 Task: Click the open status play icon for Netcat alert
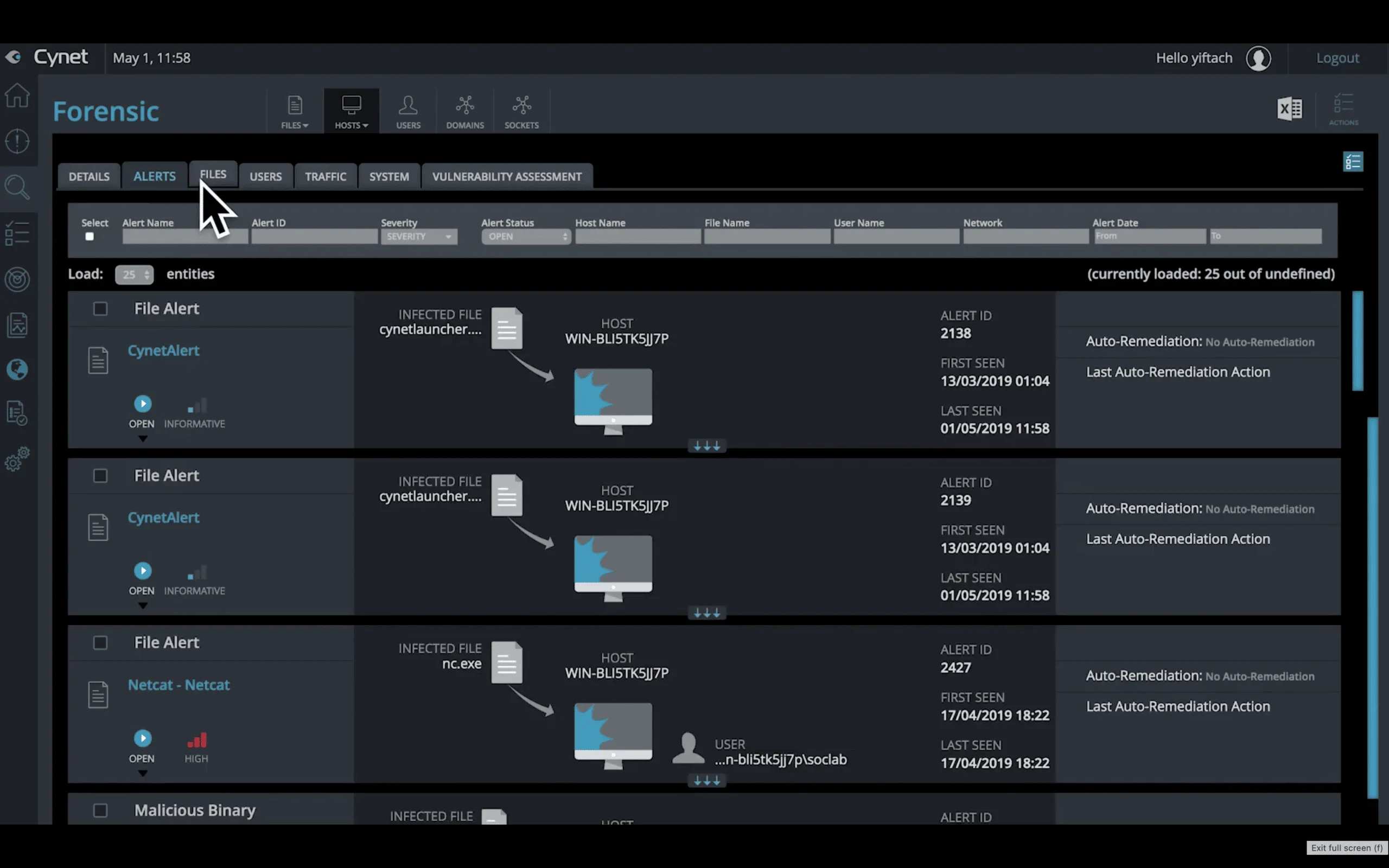143,738
